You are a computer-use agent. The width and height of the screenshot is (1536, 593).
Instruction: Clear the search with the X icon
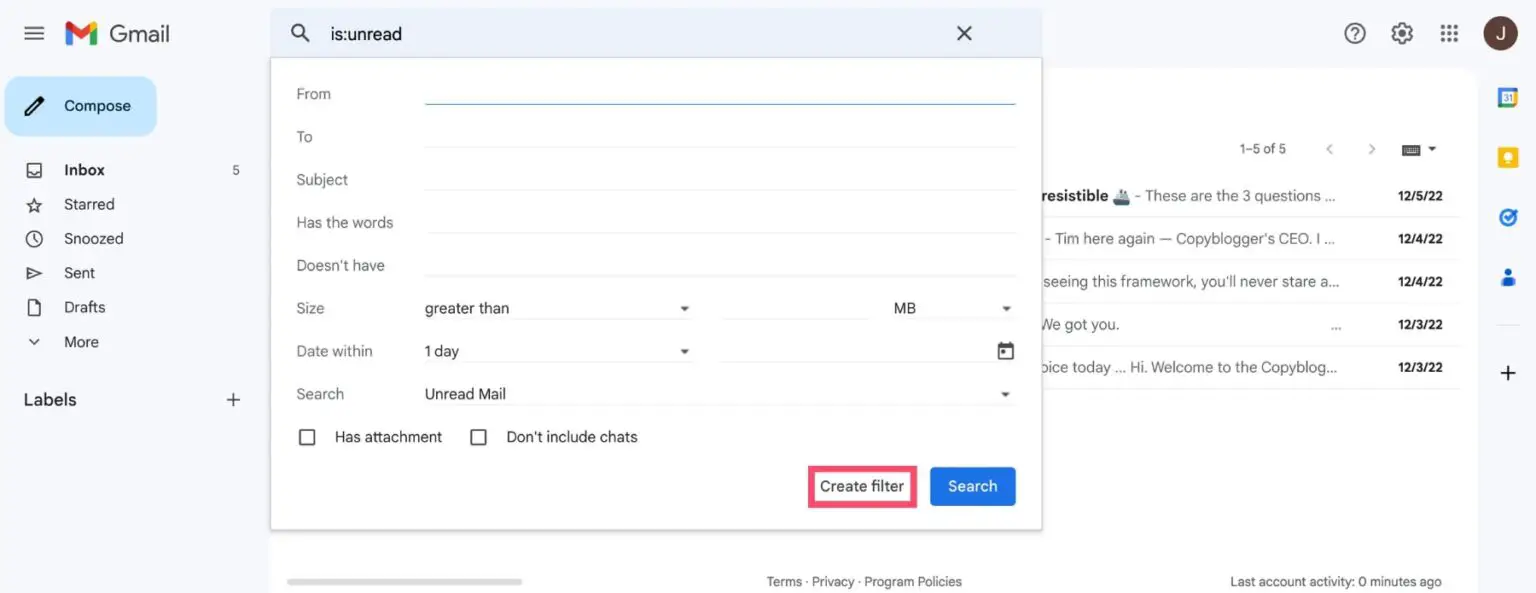coord(964,34)
